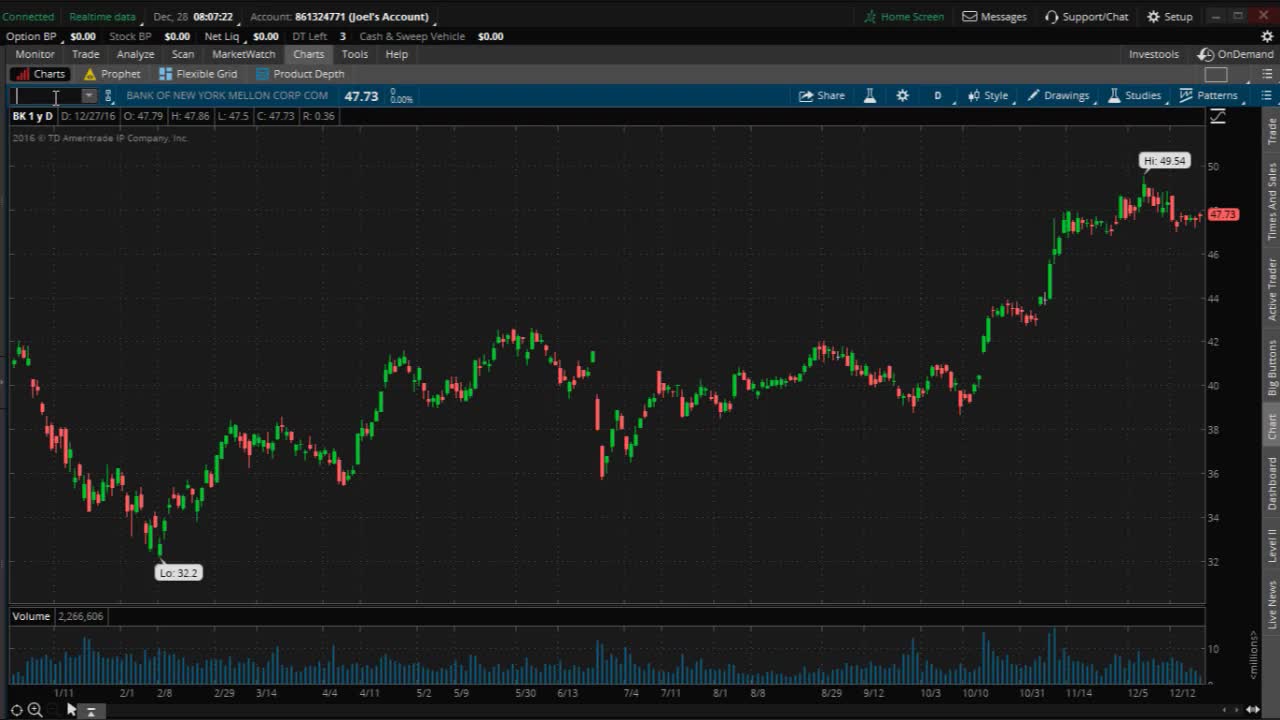This screenshot has height=720, width=1280.
Task: Click the flask icon next to Share
Action: click(x=870, y=96)
